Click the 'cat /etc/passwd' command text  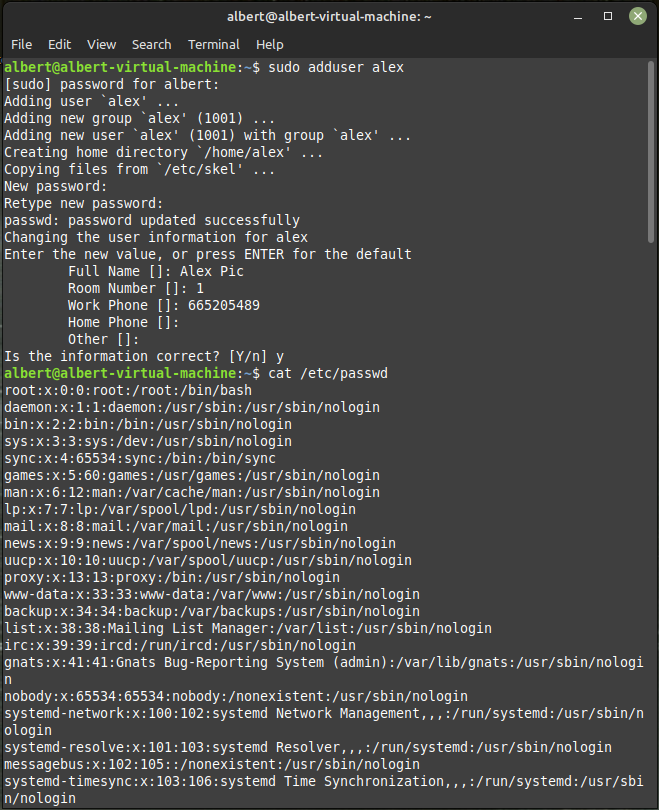tap(328, 373)
